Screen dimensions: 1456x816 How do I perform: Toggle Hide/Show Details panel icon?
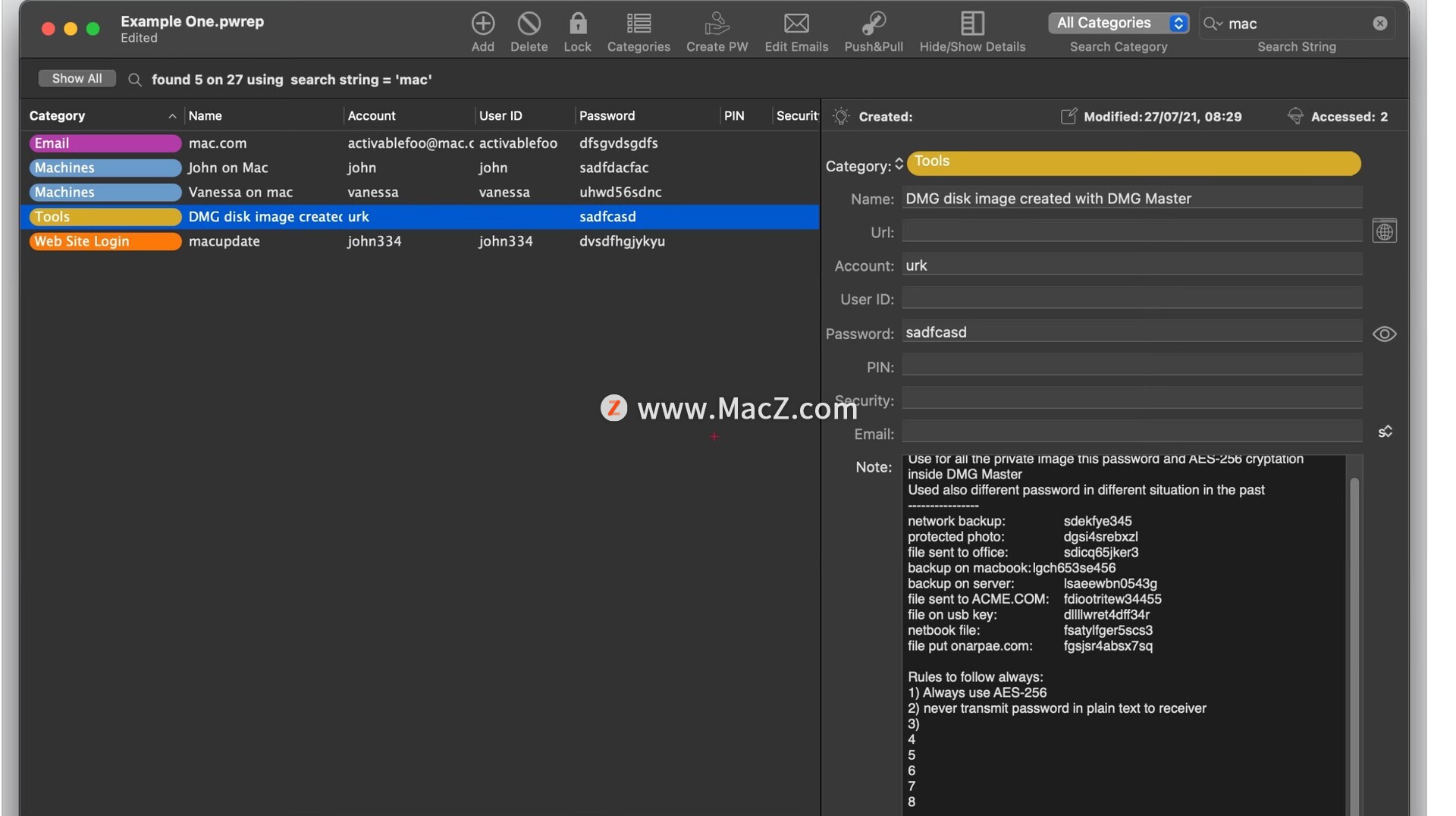972,24
